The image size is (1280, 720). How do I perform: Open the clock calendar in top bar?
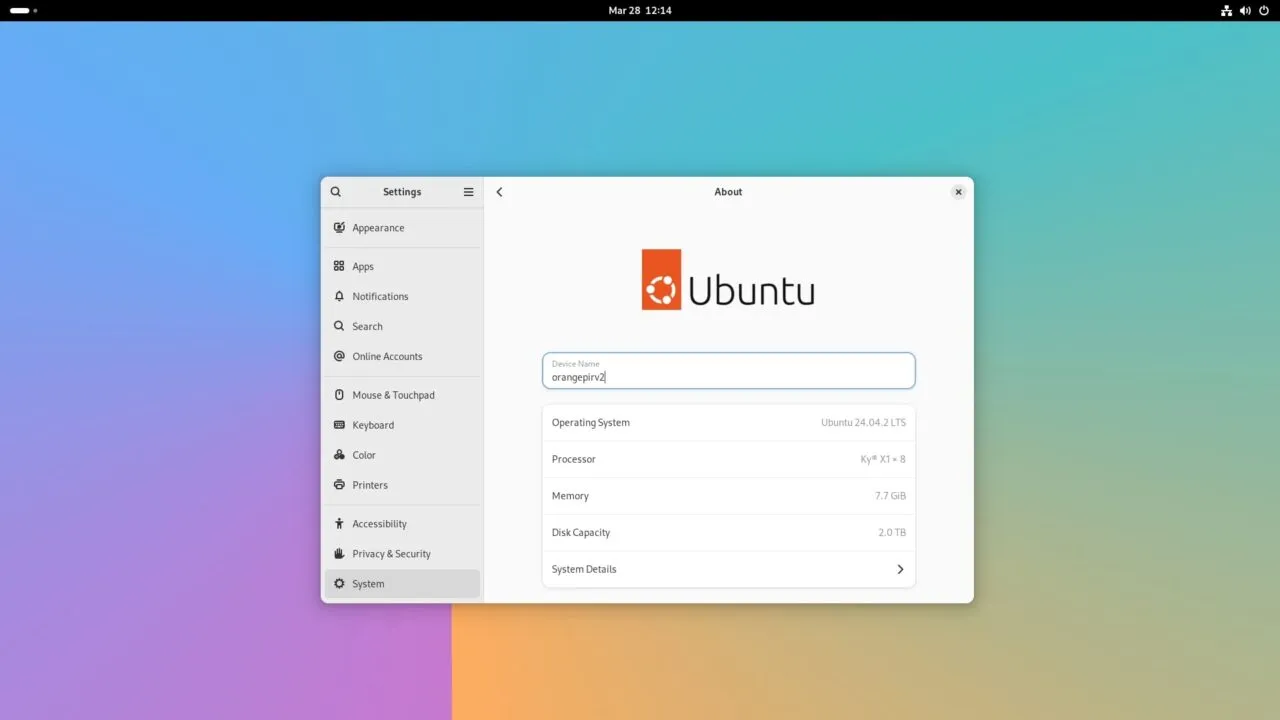tap(640, 10)
